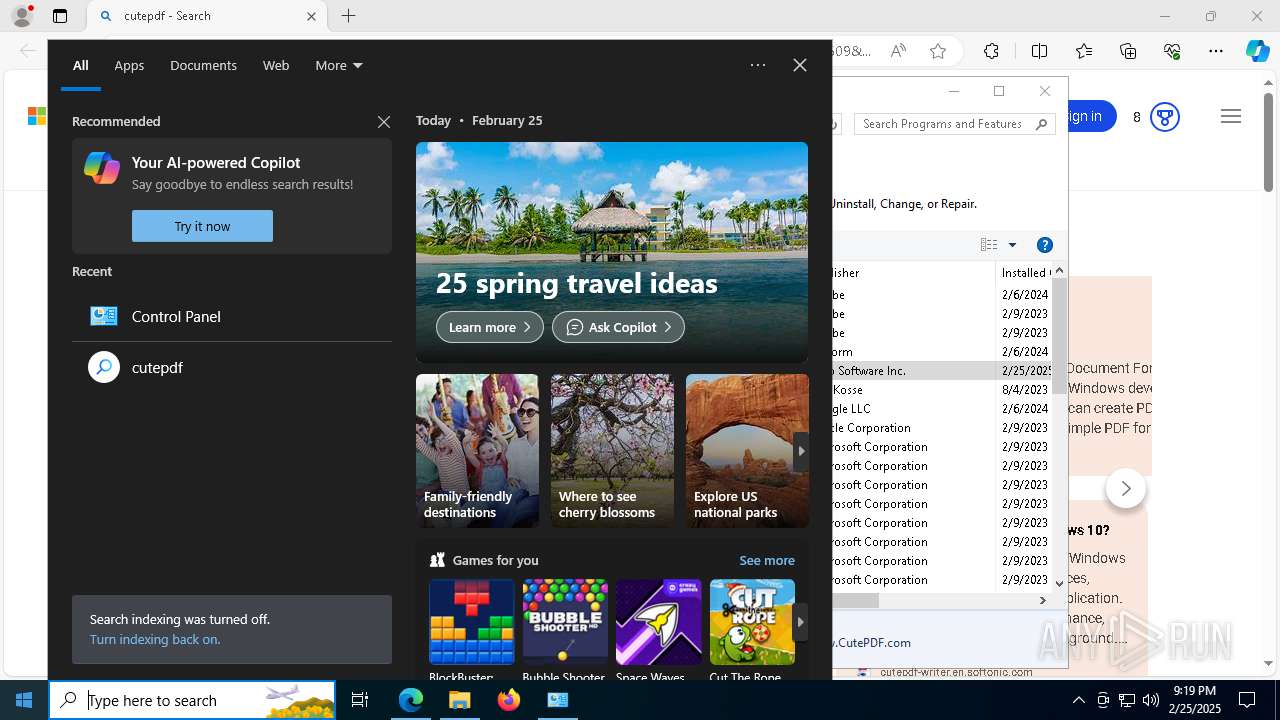Screen dimensions: 1280x720
Task: Open Programs and Features help icon
Action: click(x=1045, y=245)
